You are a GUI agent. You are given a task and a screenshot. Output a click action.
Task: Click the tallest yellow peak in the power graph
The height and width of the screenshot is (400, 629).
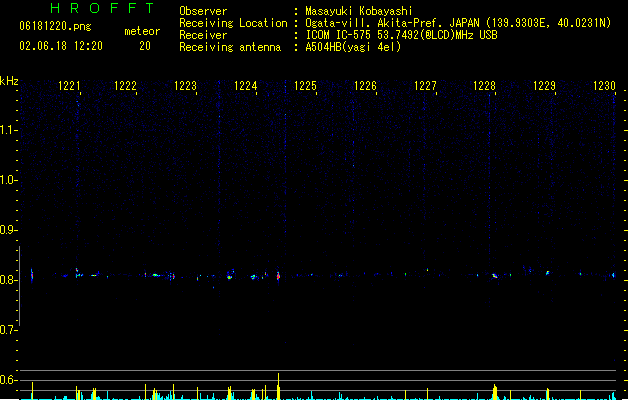[x=278, y=386]
